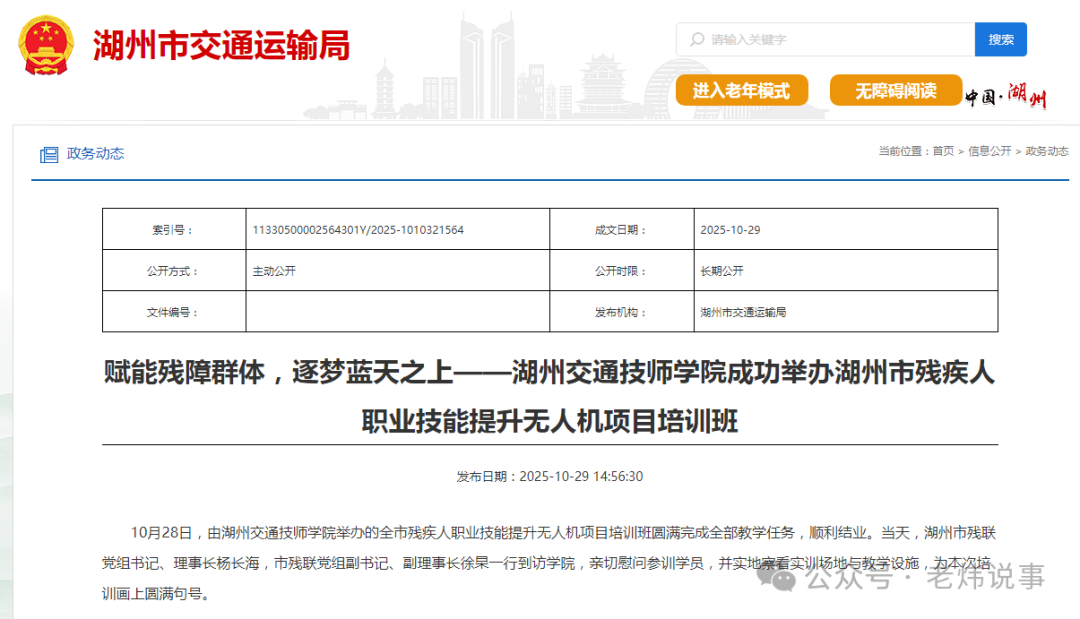Click the 成文日期 value 2025-10-29
Screen dimensions: 1080x619
point(730,230)
